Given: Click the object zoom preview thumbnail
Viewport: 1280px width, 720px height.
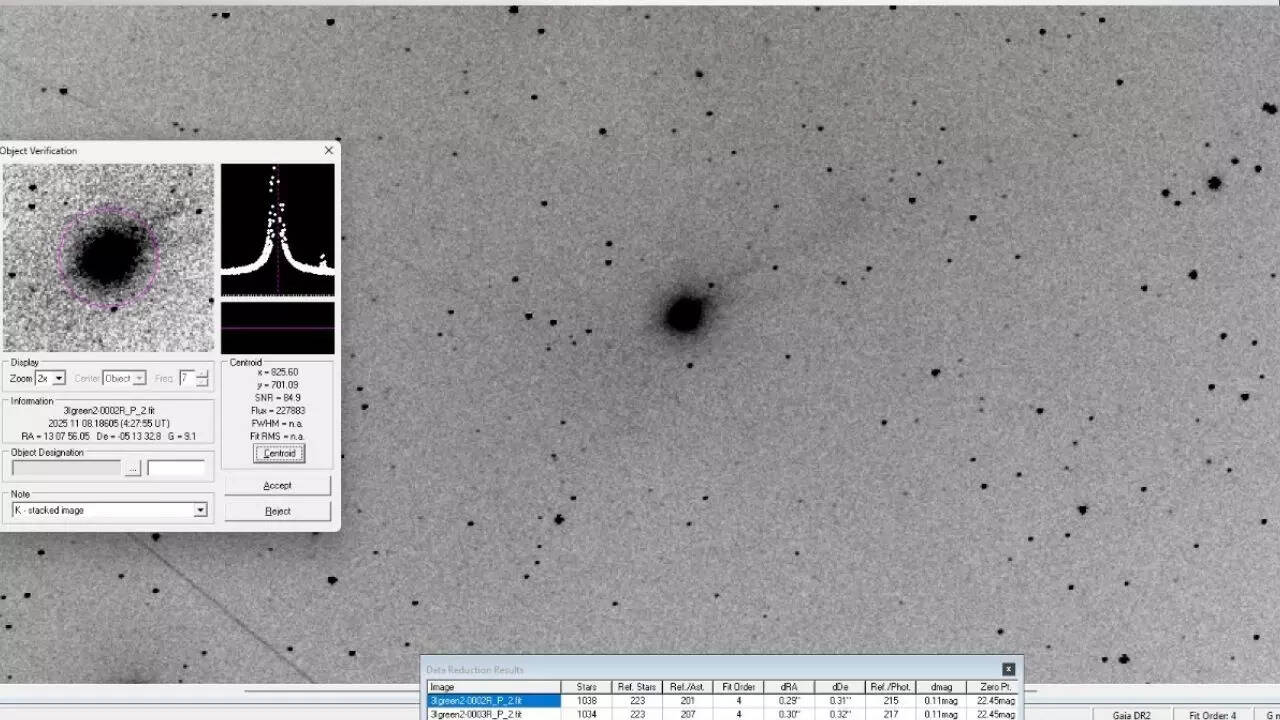Looking at the screenshot, I should coord(108,257).
